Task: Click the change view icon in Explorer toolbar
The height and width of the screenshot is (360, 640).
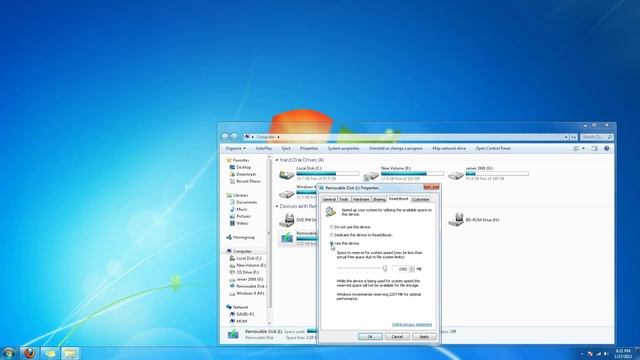Action: coord(576,149)
